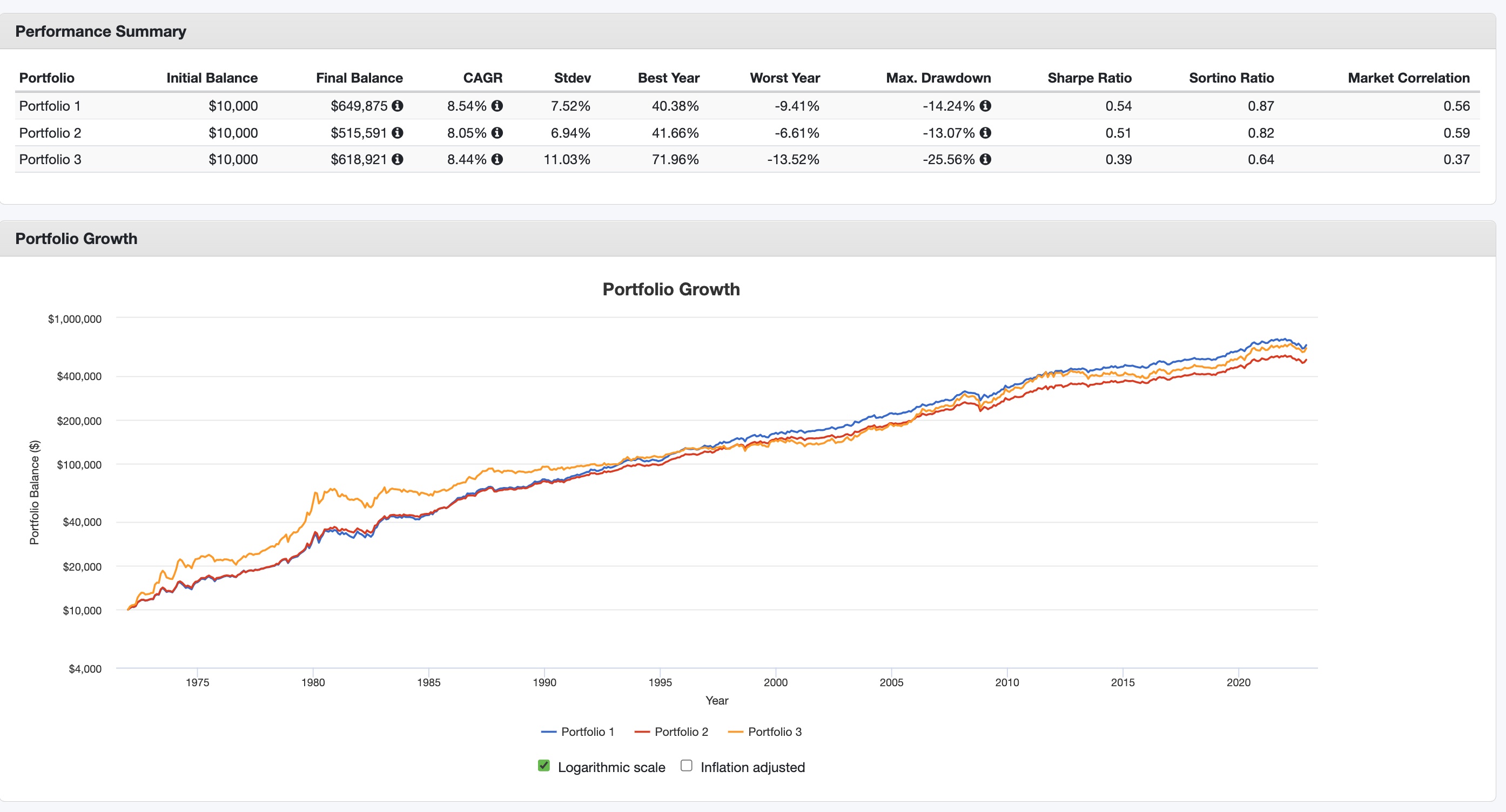This screenshot has height=812, width=1506.
Task: Click the Max. Drawdown column header
Action: pyautogui.click(x=938, y=78)
